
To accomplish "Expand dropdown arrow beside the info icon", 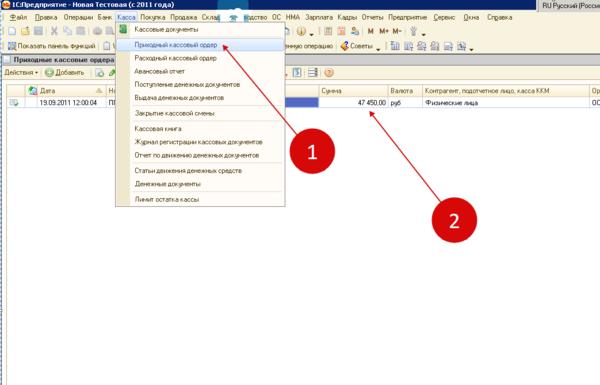I will [x=311, y=34].
